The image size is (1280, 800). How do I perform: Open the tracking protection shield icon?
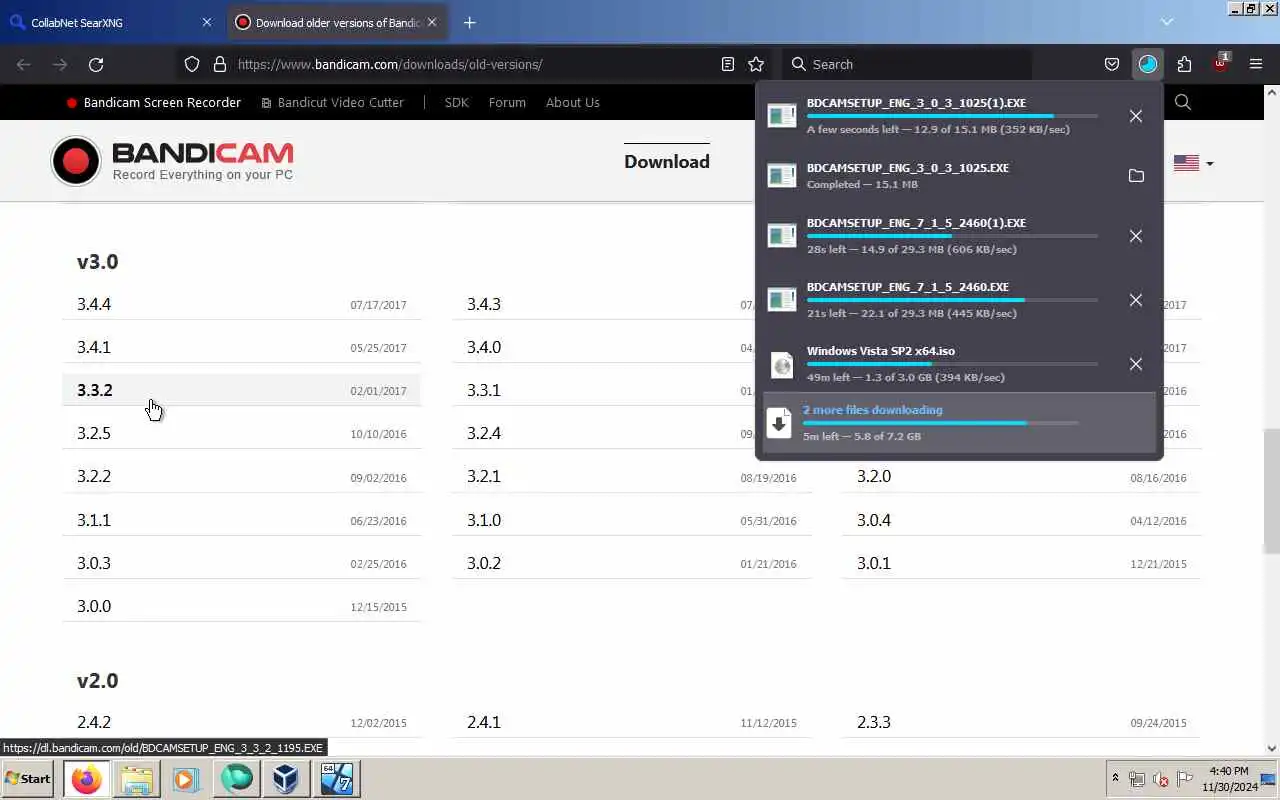pyautogui.click(x=192, y=64)
